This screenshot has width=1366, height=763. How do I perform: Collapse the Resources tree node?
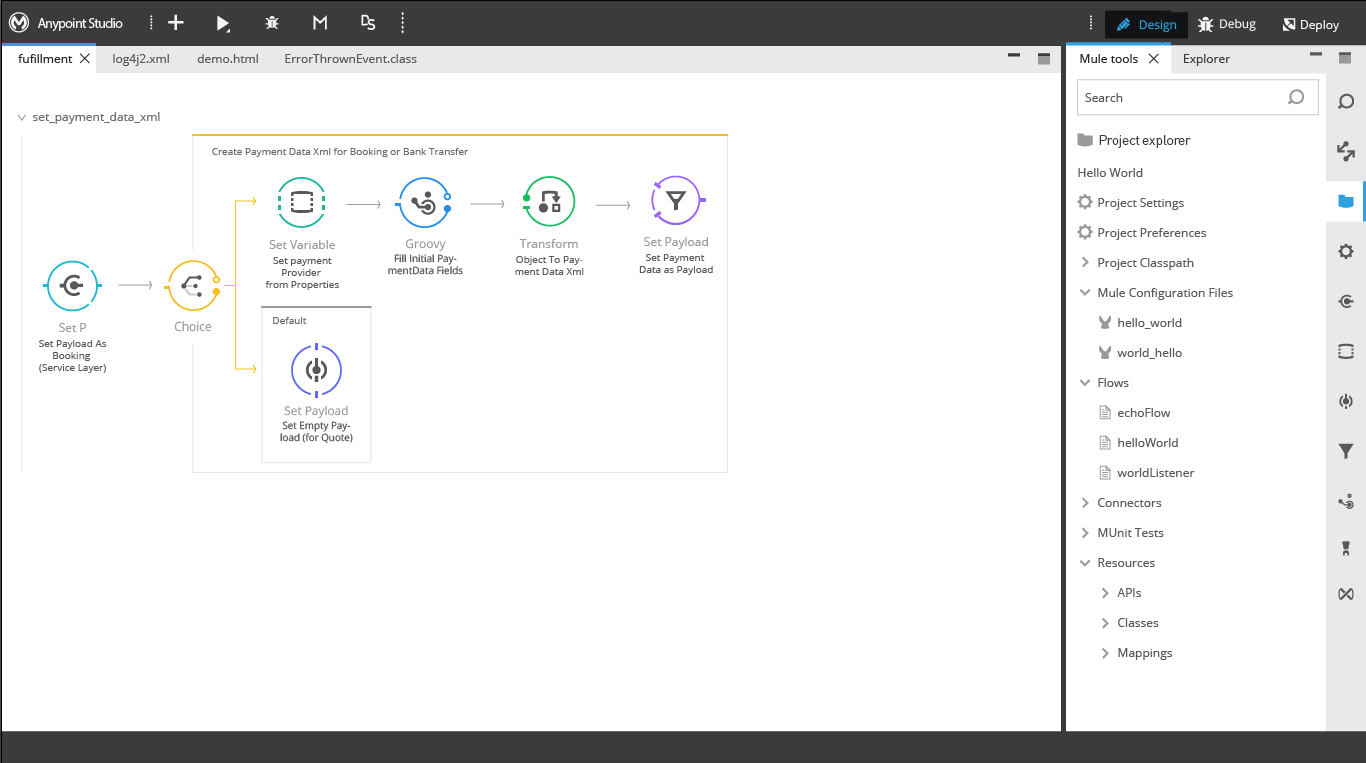[1085, 562]
